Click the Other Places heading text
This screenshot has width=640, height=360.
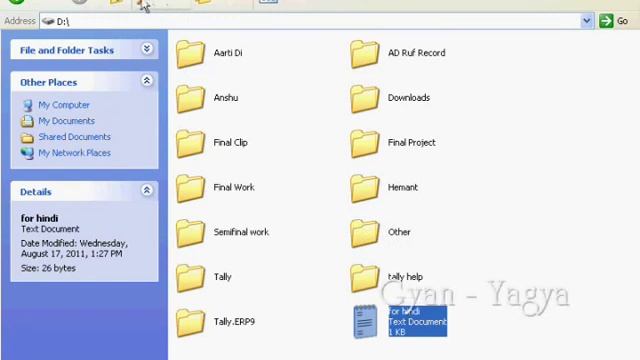[x=49, y=82]
